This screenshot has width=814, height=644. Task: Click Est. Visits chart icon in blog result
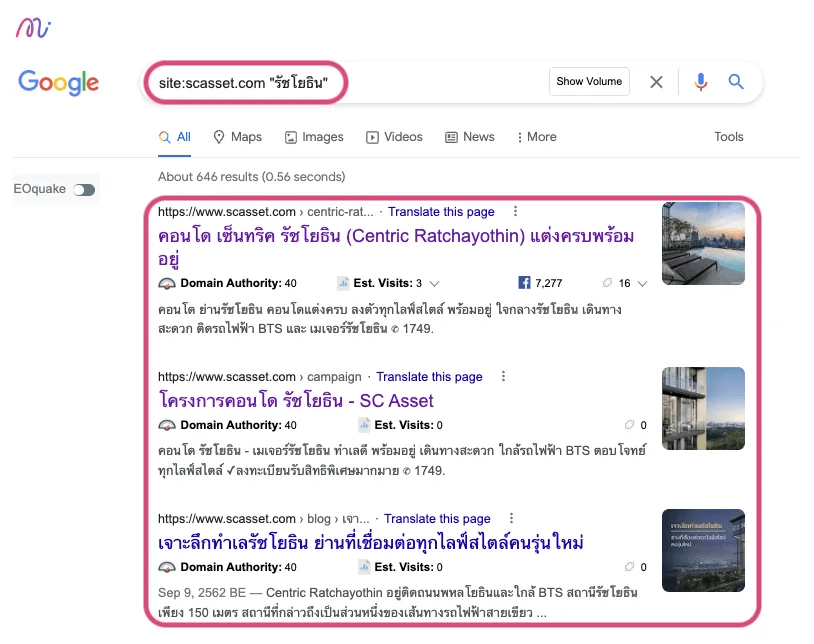(x=364, y=567)
